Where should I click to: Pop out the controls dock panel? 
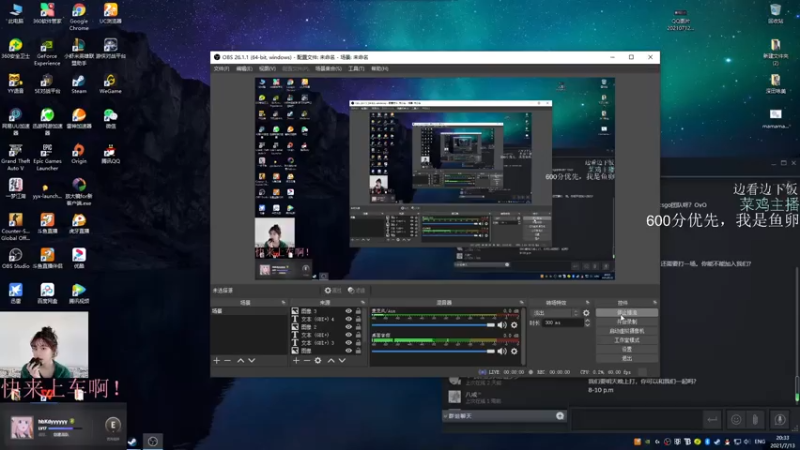(655, 303)
